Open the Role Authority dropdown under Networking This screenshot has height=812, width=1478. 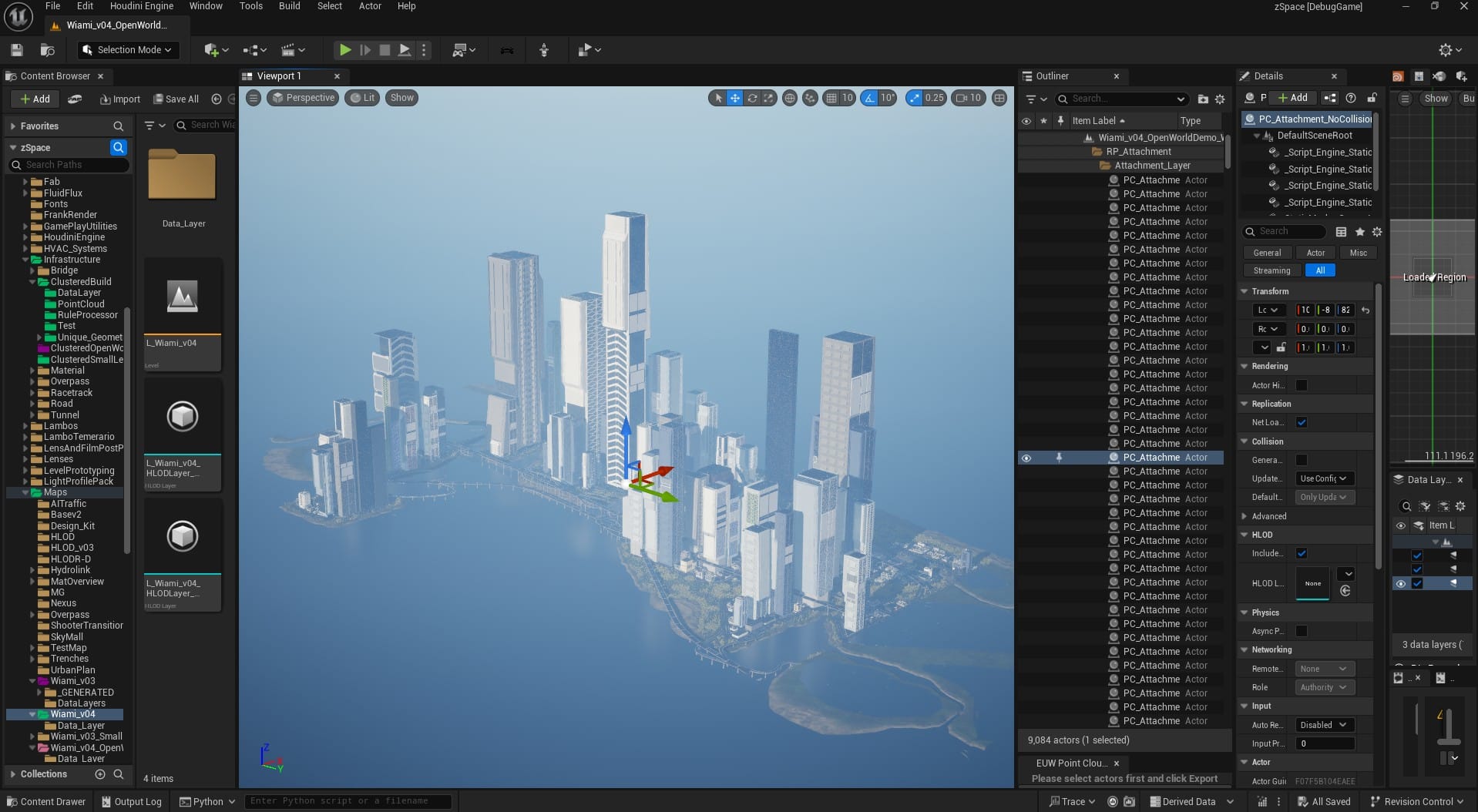pos(1322,687)
